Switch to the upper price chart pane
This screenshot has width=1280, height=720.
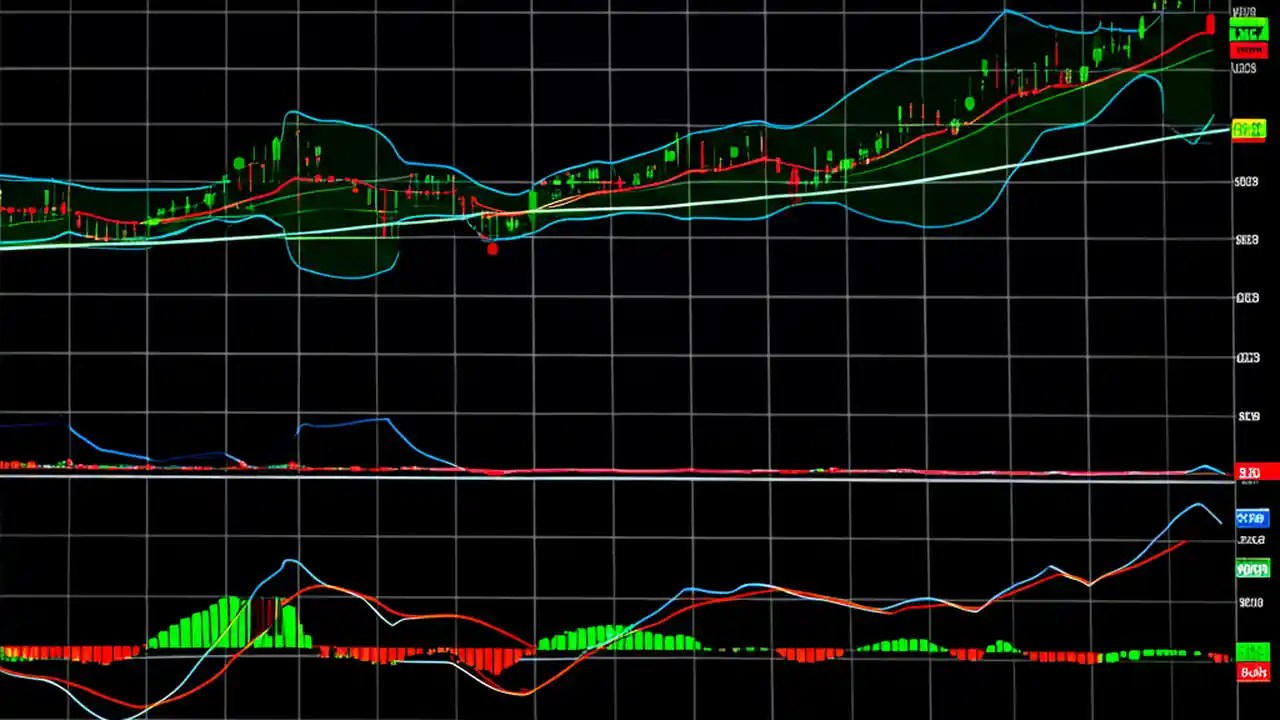[600, 150]
